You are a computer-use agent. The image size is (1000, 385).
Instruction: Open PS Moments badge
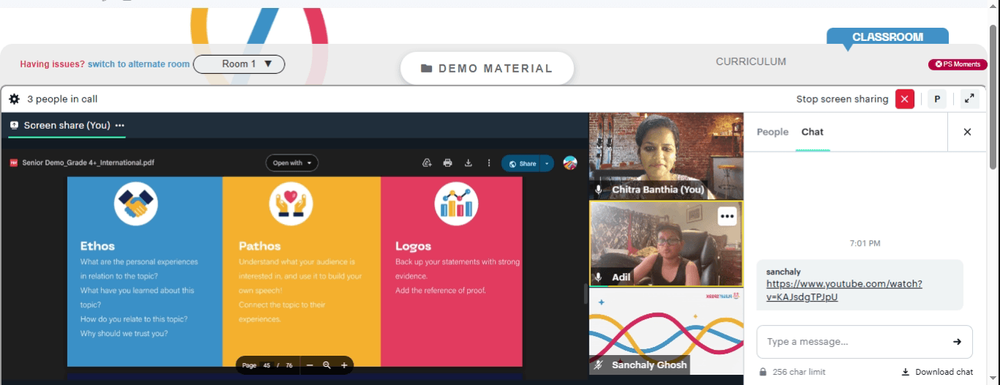tap(957, 64)
